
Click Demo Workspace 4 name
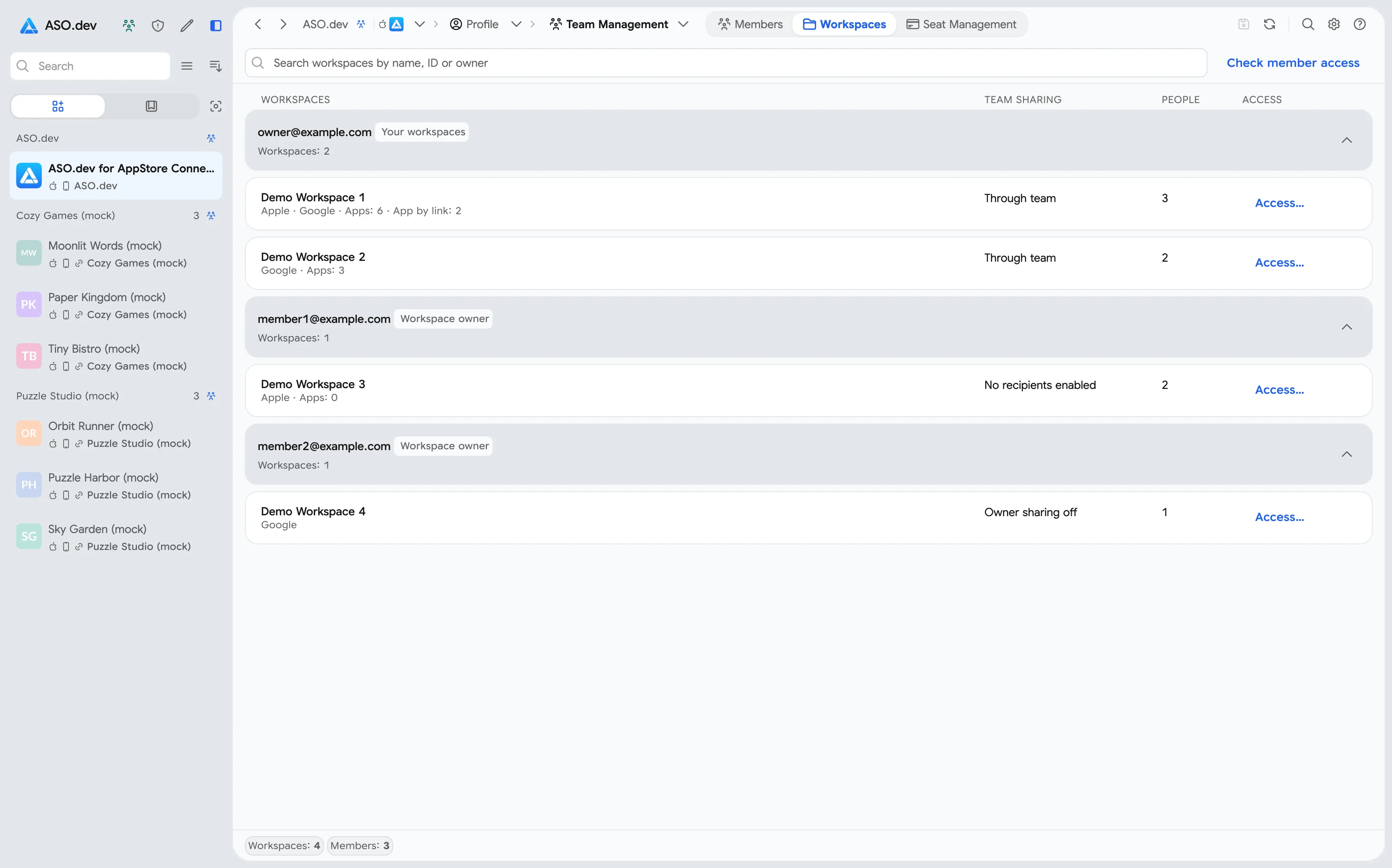click(313, 511)
